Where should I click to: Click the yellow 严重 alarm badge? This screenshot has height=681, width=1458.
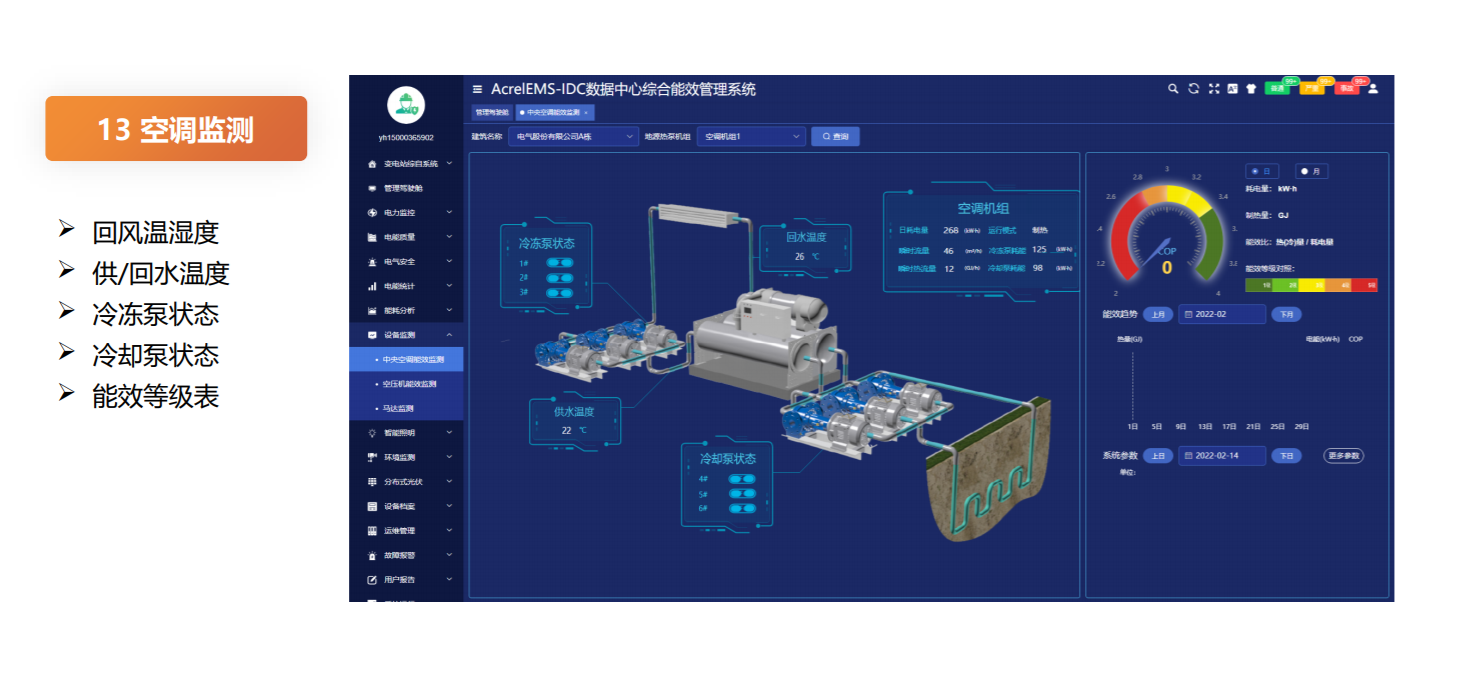click(1313, 88)
